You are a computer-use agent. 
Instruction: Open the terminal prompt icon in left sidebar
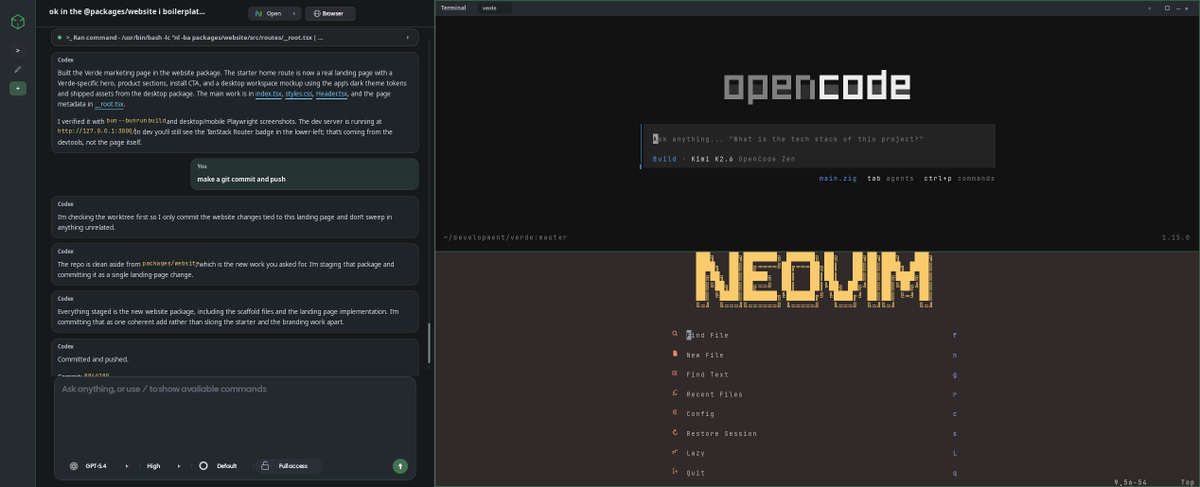pos(17,50)
